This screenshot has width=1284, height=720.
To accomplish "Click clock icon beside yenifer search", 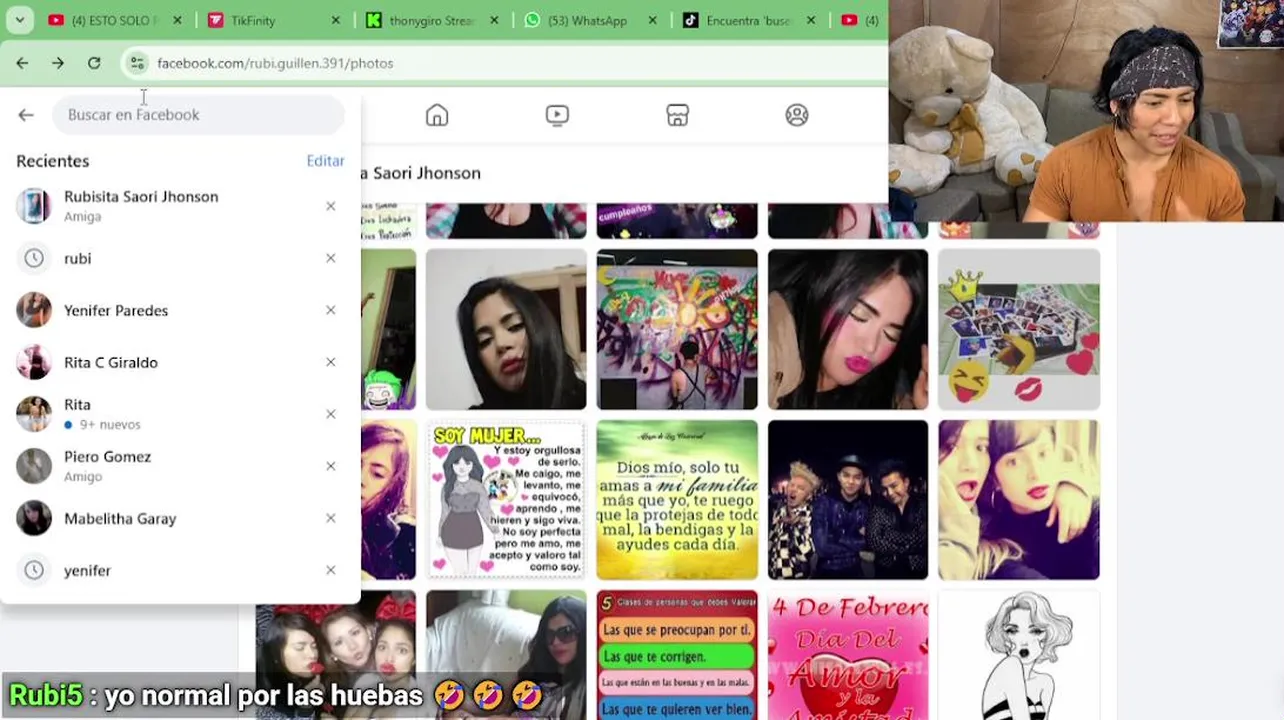I will [x=34, y=570].
